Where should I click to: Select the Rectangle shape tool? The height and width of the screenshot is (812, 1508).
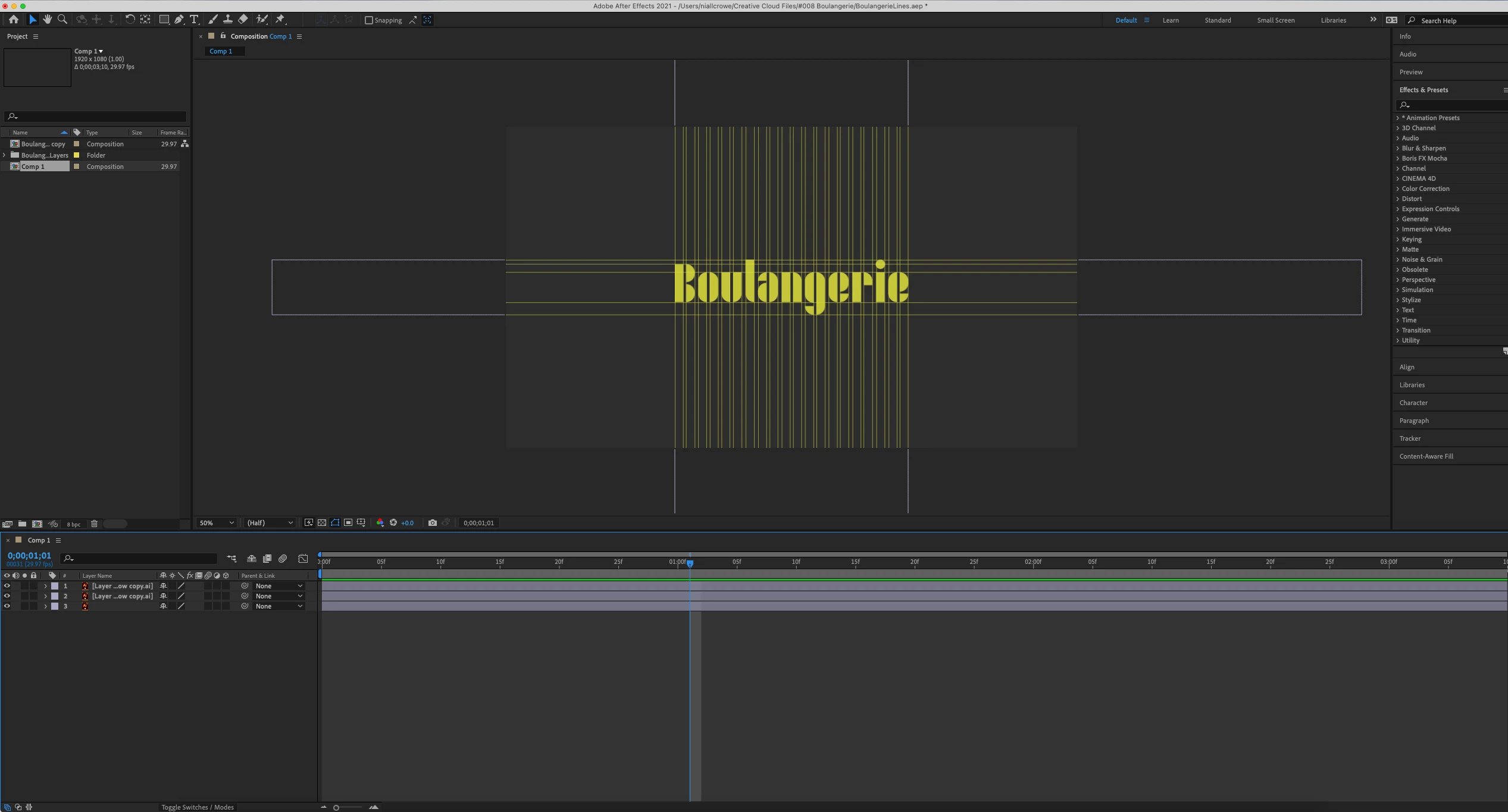[x=164, y=20]
